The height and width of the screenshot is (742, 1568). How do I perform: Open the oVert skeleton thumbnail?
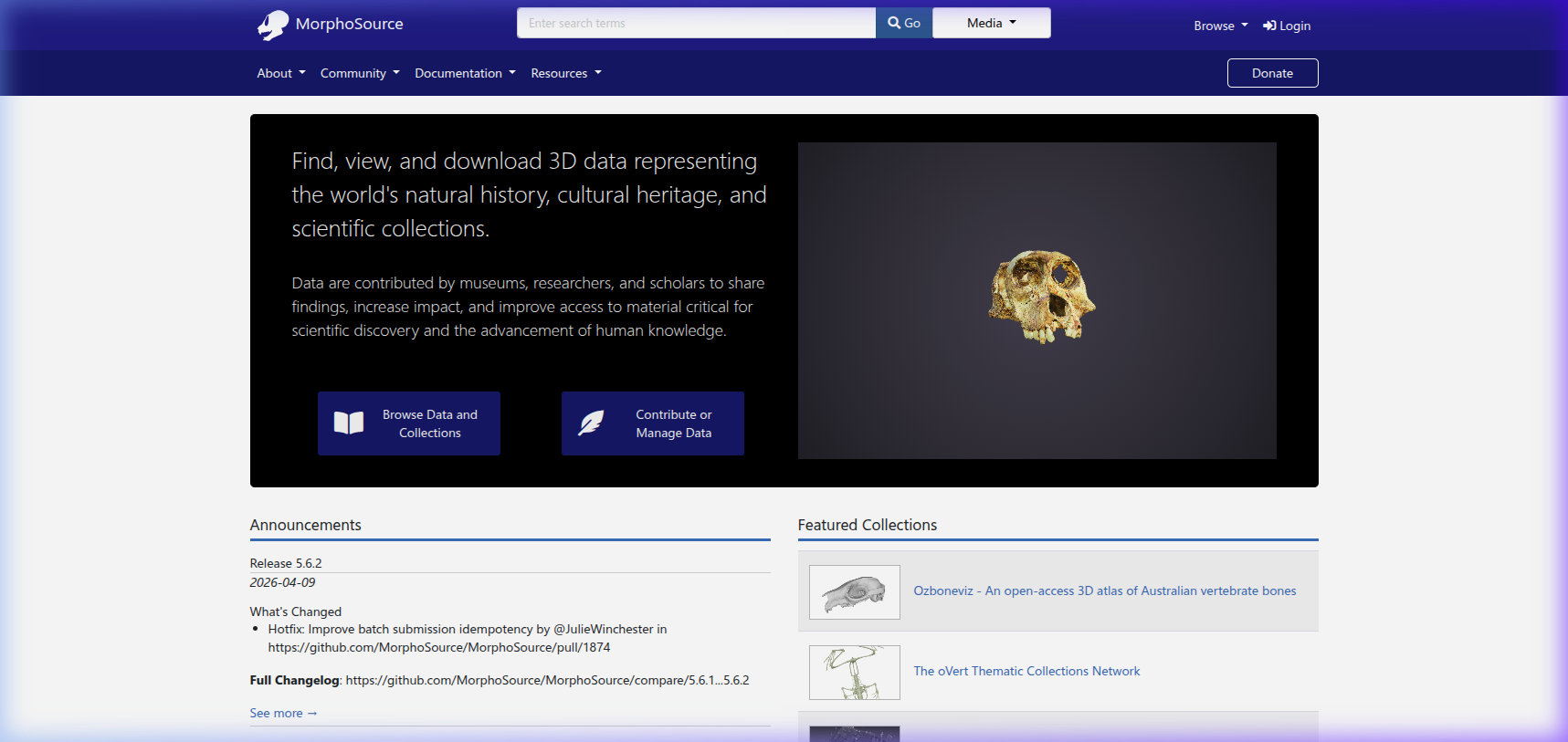click(x=854, y=673)
